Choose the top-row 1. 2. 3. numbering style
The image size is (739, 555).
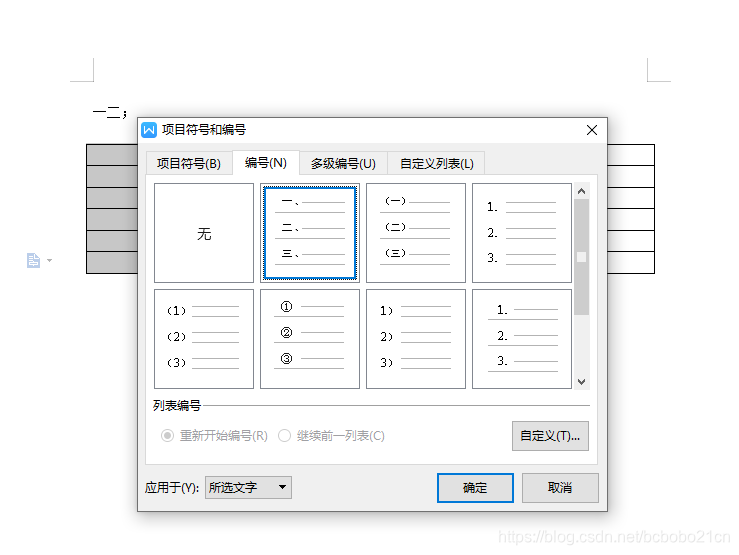[x=522, y=233]
